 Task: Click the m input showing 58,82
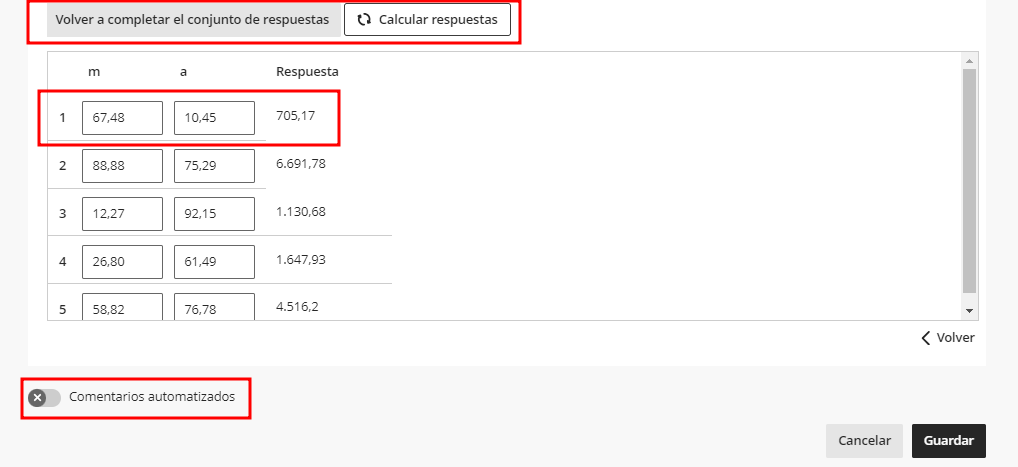click(122, 307)
